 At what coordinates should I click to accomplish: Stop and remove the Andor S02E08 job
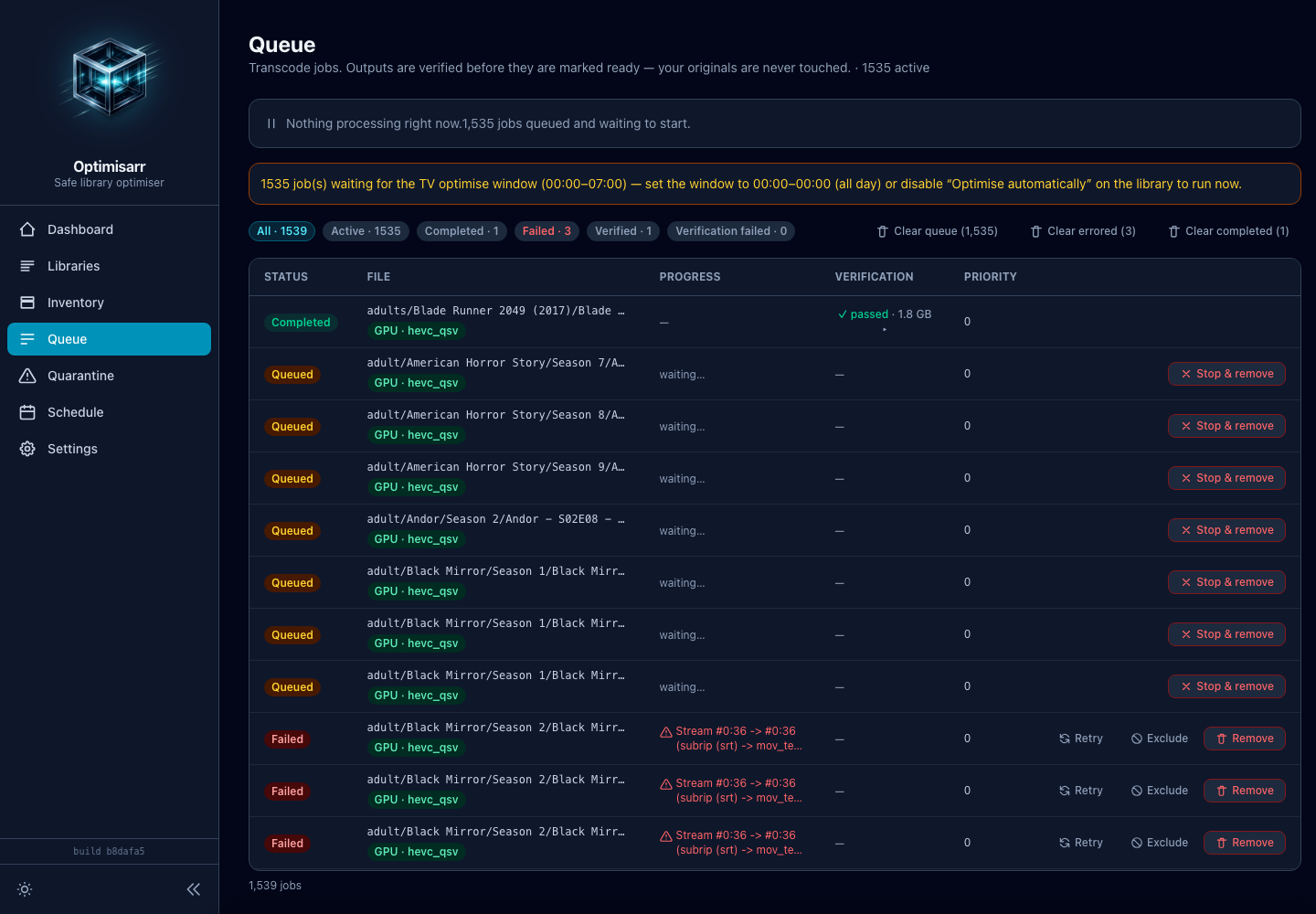[x=1226, y=530]
